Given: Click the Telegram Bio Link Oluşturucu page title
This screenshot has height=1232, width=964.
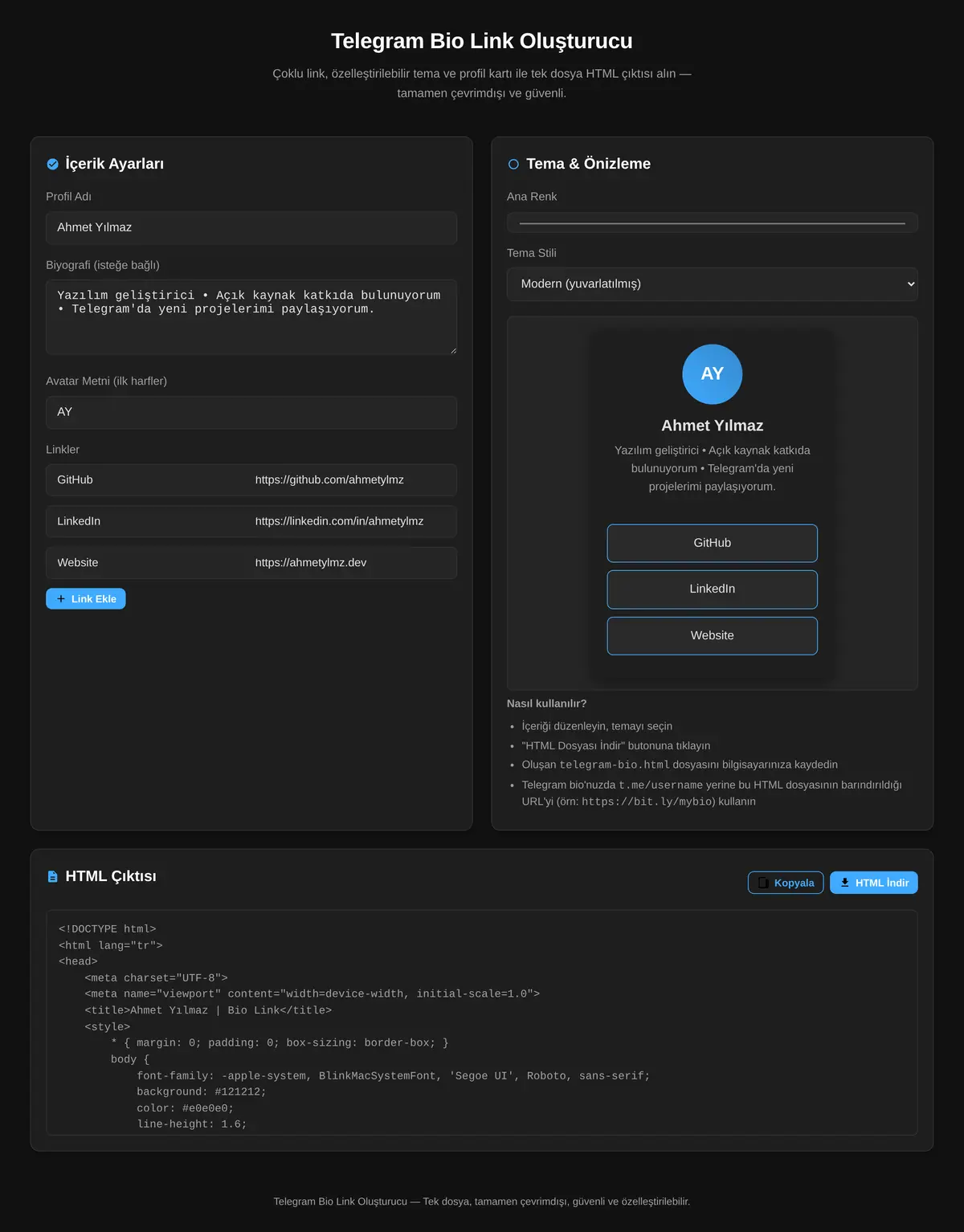Looking at the screenshot, I should [x=482, y=41].
